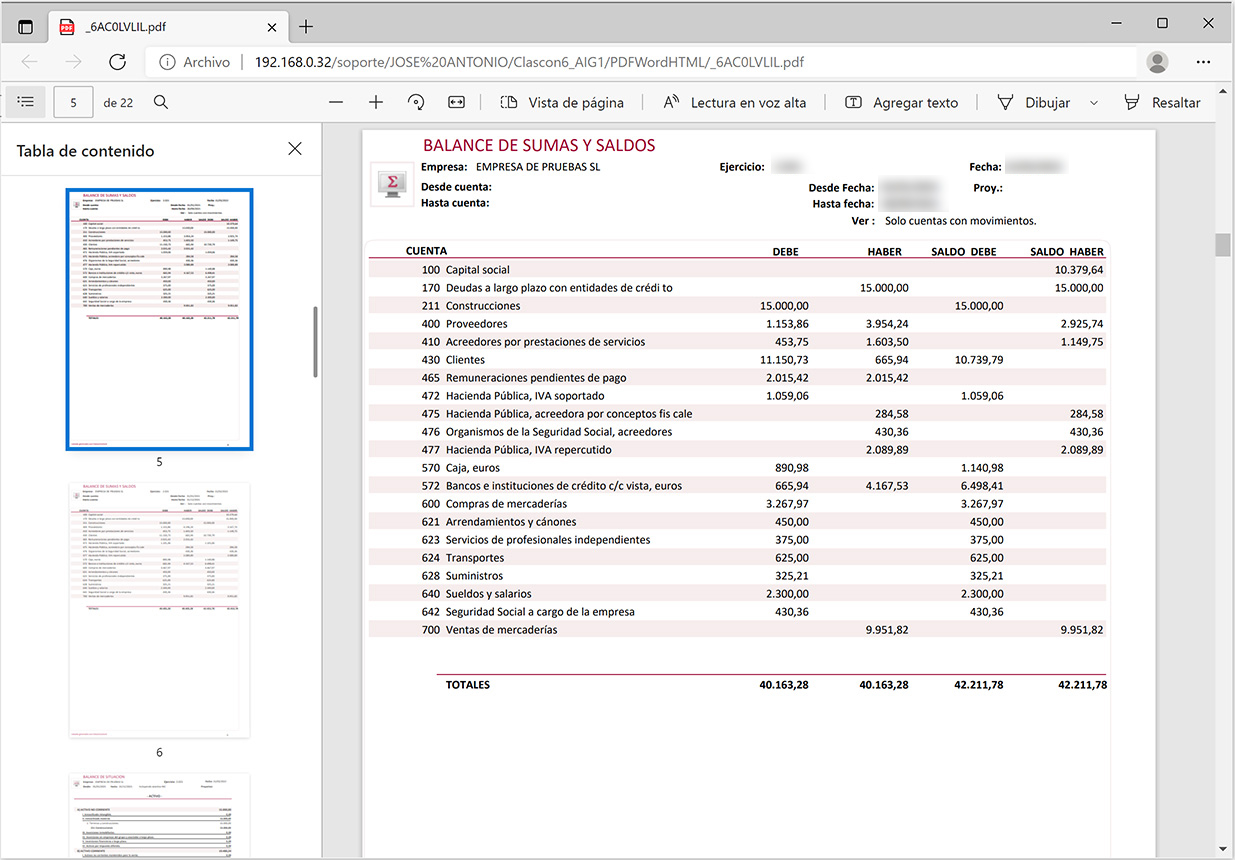The image size is (1235, 860).
Task: Start Lectura en voz alta
Action: pyautogui.click(x=735, y=102)
